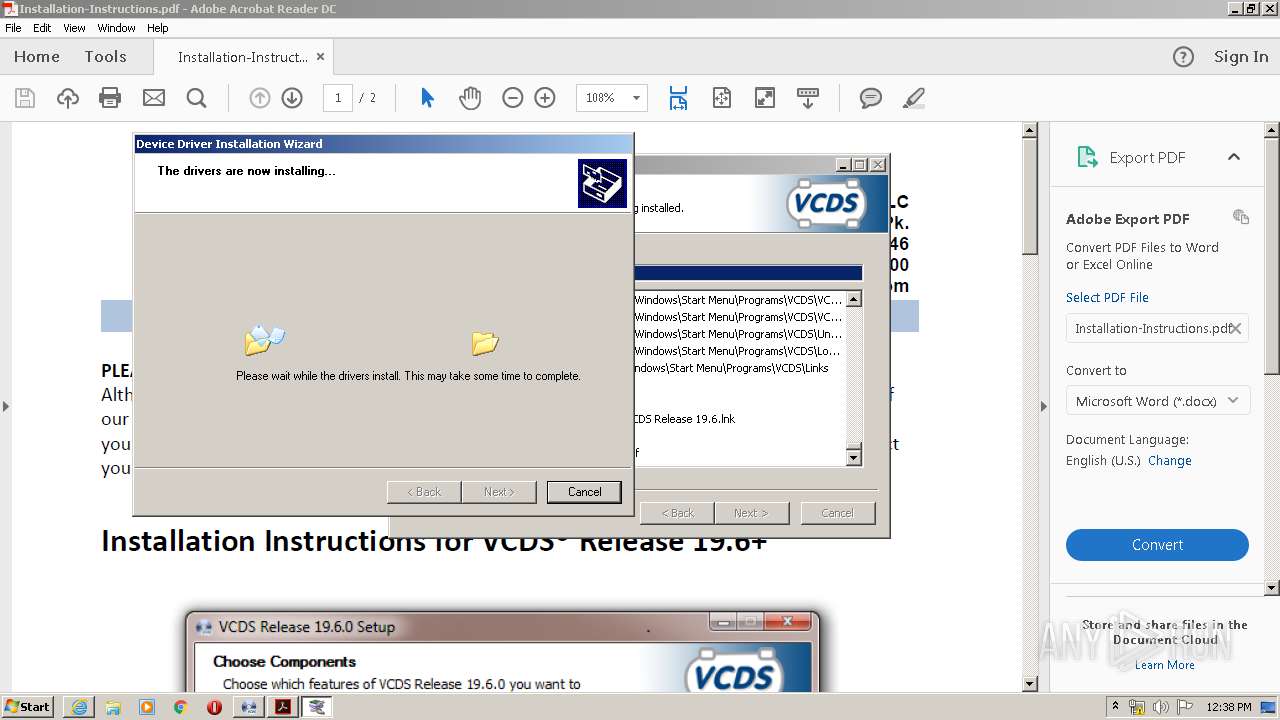Screen dimensions: 1280x720
Task: Click Sign In at top right
Action: [1241, 57]
